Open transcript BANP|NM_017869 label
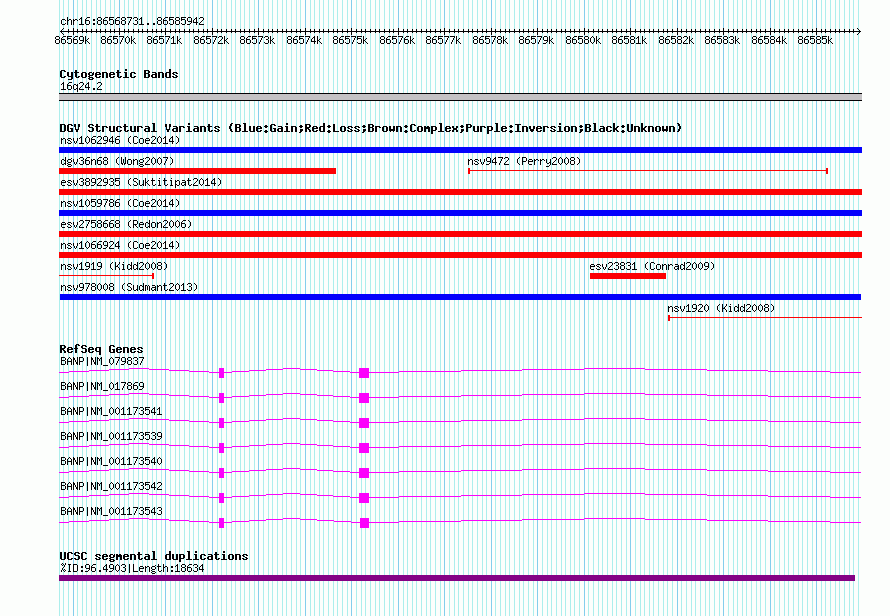 click(x=102, y=386)
